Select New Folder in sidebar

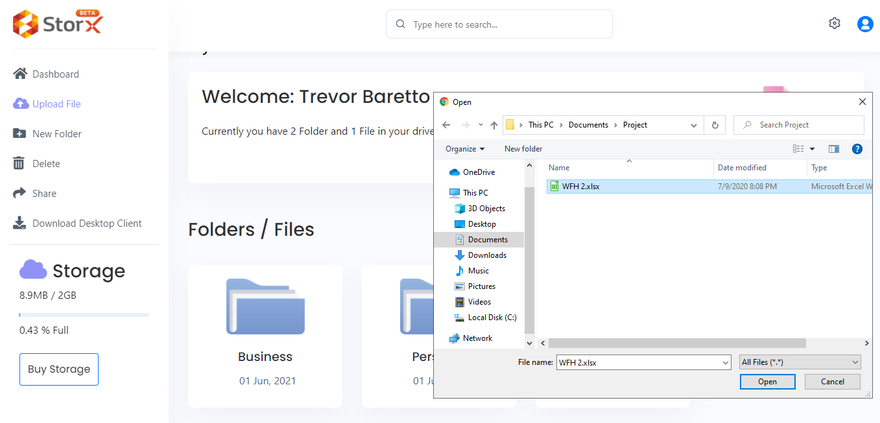56,134
